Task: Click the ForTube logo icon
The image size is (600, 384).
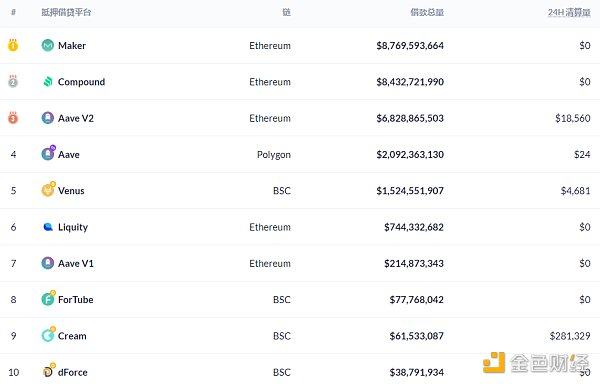Action: coord(48,298)
